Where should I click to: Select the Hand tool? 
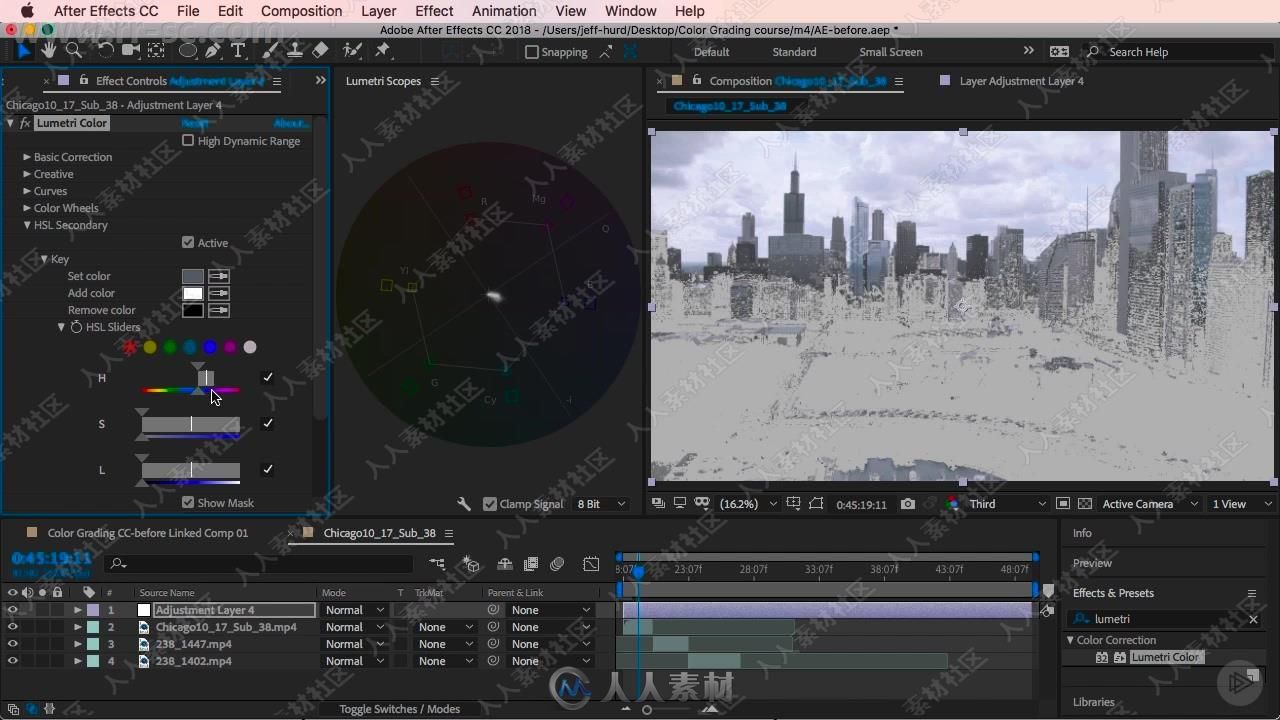coord(48,50)
